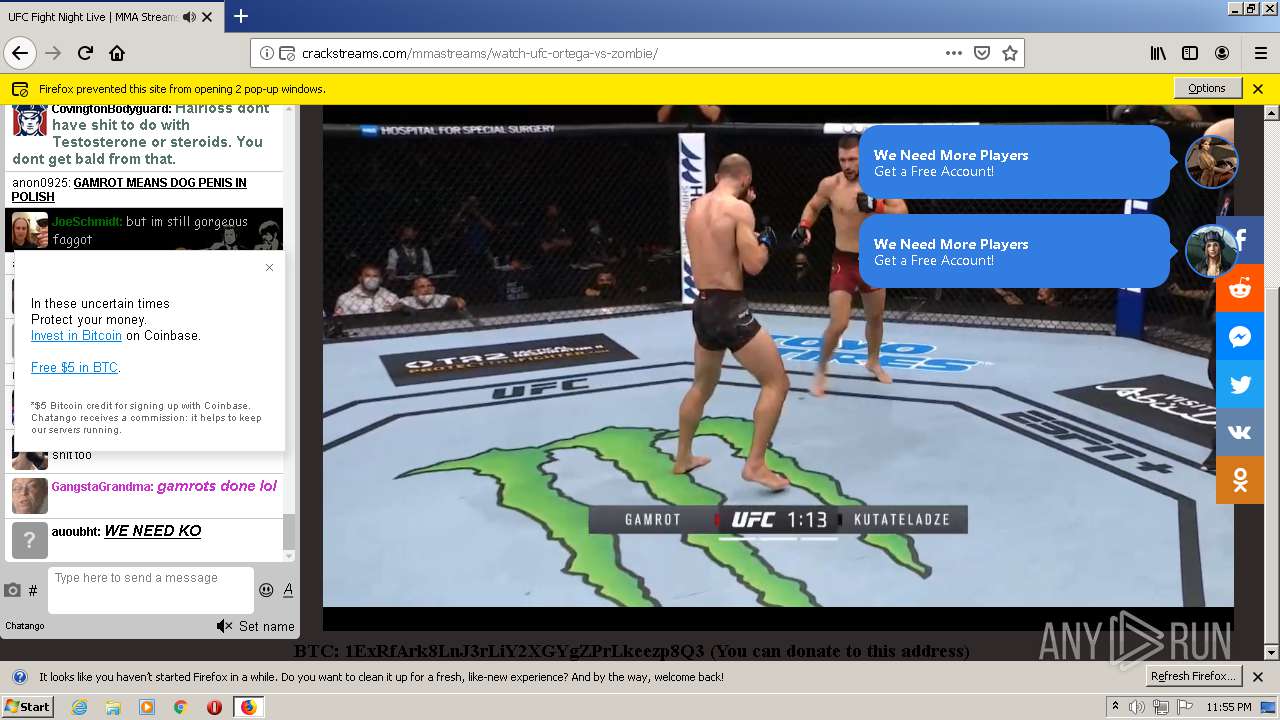The width and height of the screenshot is (1280, 720).
Task: Launch Opera from the taskbar
Action: coord(214,707)
